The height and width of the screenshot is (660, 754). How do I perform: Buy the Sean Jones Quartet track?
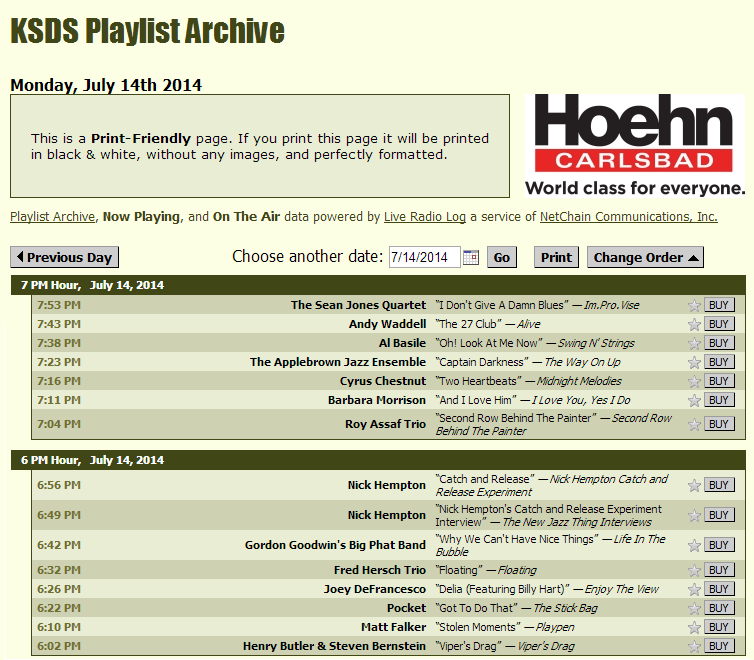719,305
